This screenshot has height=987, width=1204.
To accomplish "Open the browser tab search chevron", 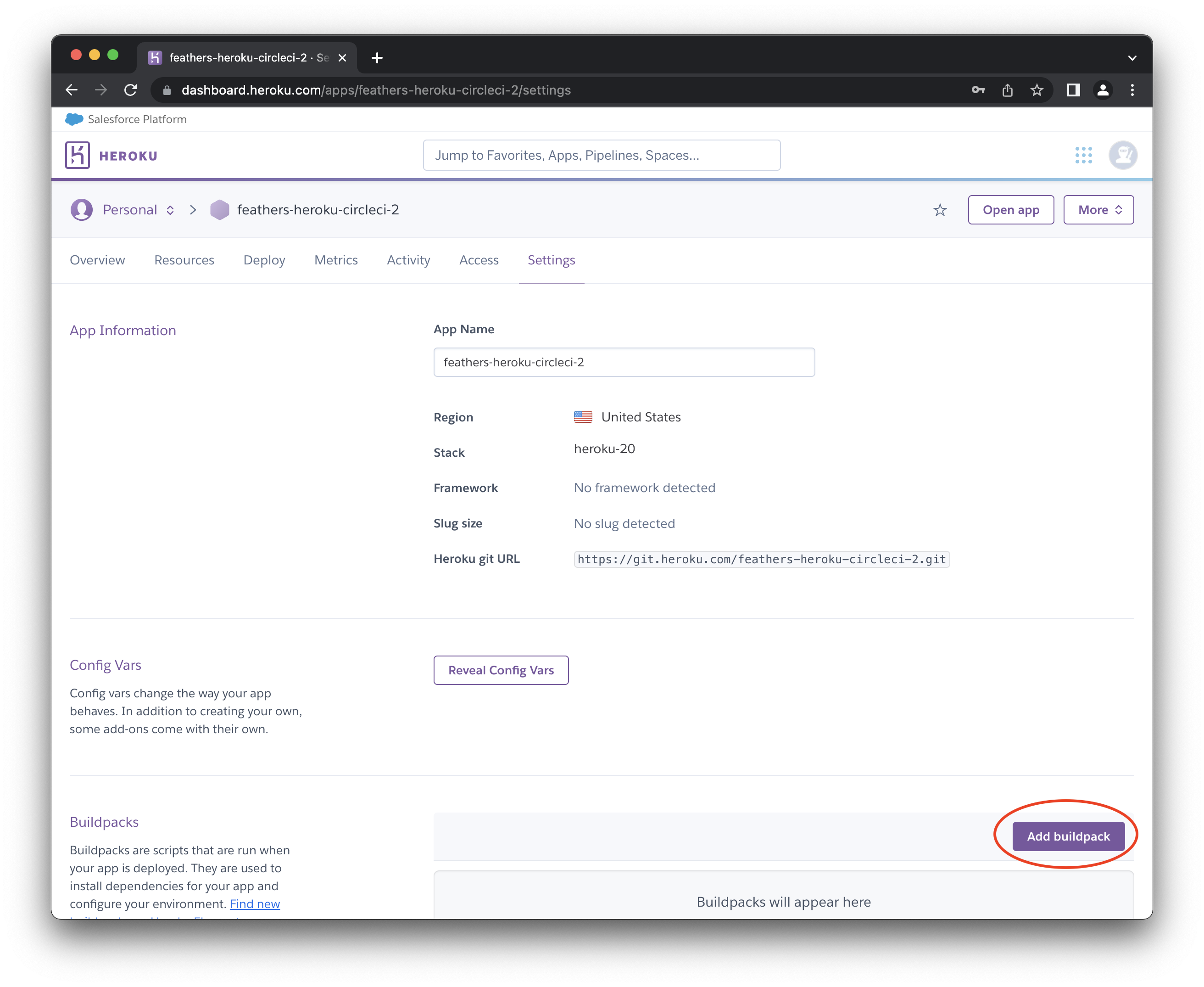I will click(x=1132, y=57).
